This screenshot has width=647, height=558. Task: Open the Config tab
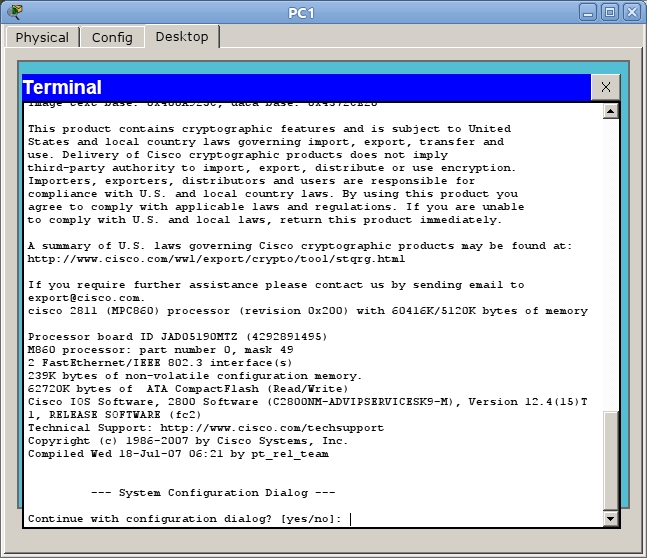112,37
